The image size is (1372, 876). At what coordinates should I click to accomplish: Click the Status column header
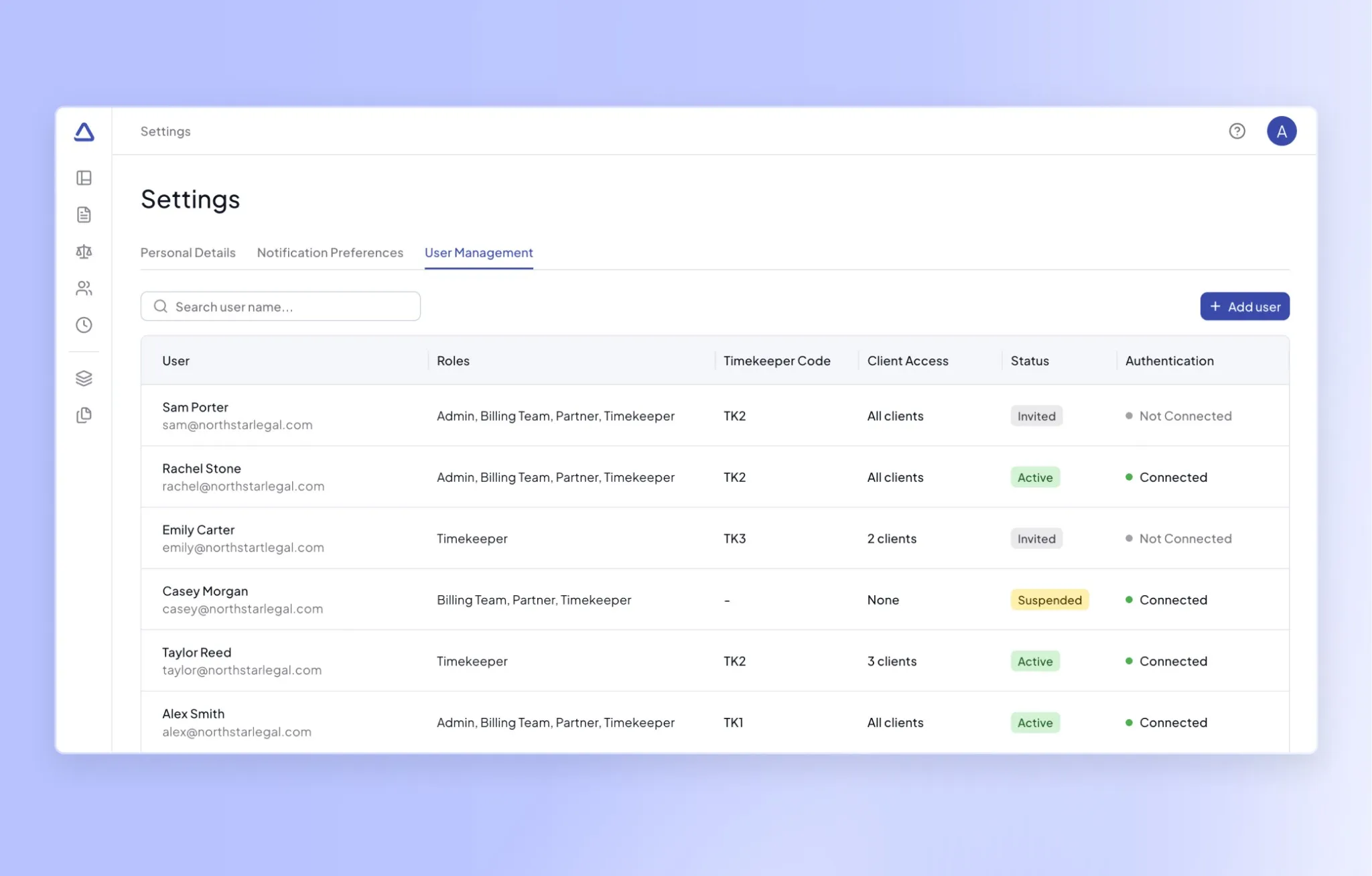point(1030,361)
